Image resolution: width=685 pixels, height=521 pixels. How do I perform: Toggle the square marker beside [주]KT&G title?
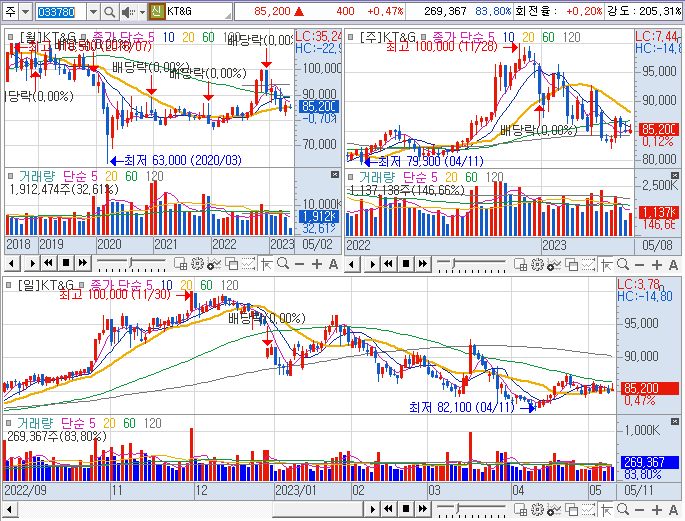pyautogui.click(x=350, y=38)
